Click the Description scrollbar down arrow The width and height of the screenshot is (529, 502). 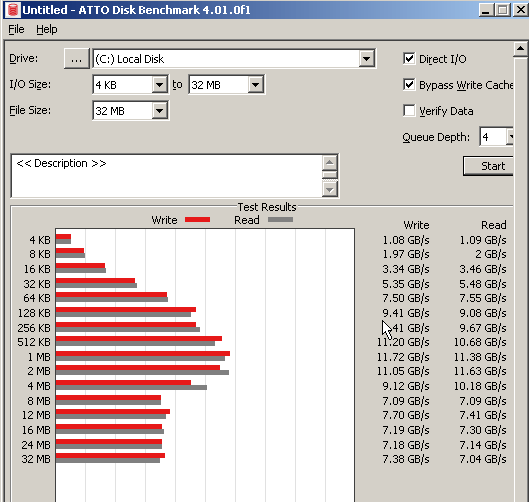click(x=330, y=189)
